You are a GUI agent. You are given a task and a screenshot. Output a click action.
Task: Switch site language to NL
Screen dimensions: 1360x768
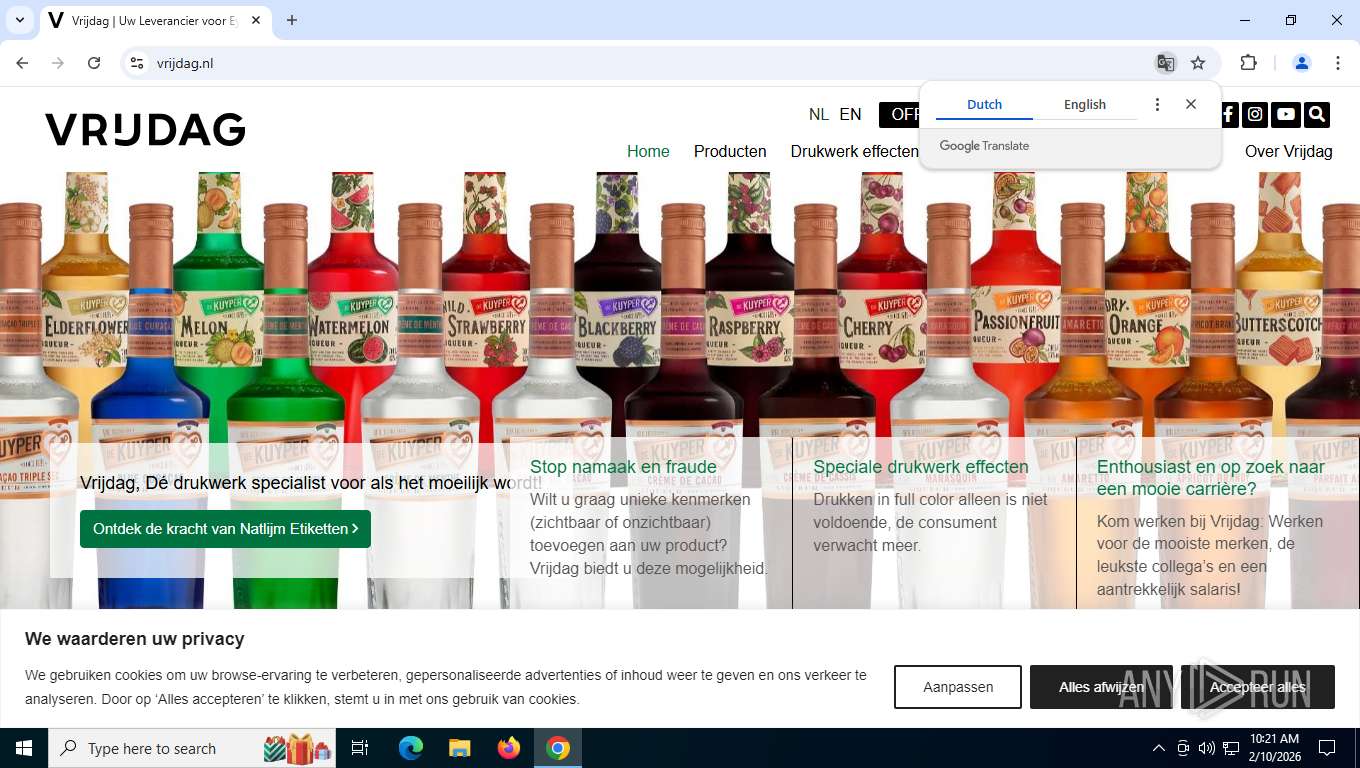819,114
